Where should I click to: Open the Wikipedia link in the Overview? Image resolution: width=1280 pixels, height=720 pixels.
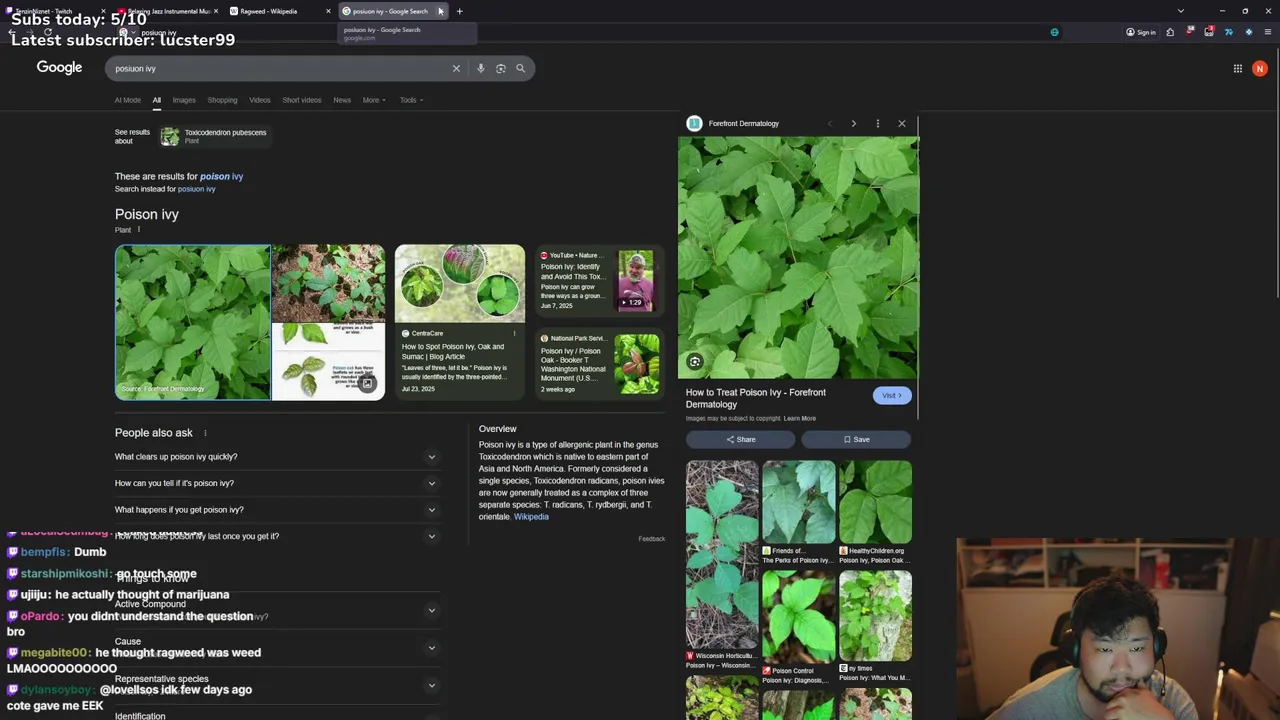pos(531,517)
